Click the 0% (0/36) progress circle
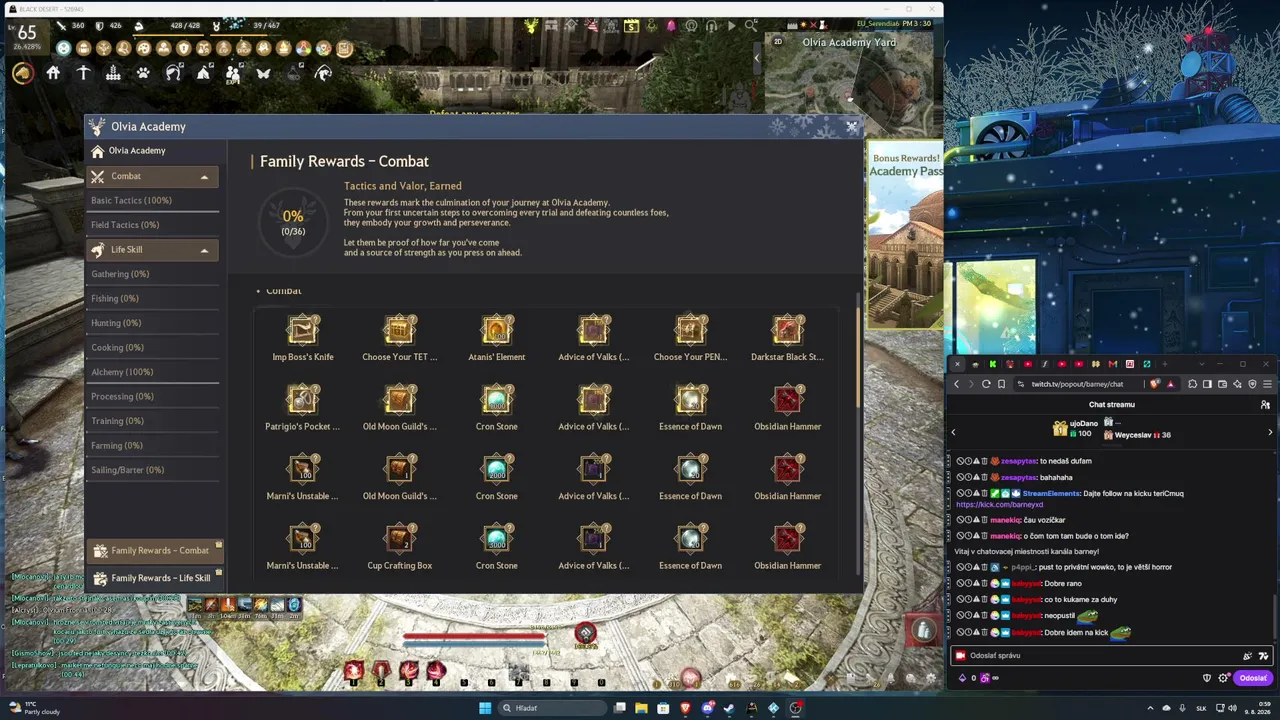 pos(293,222)
